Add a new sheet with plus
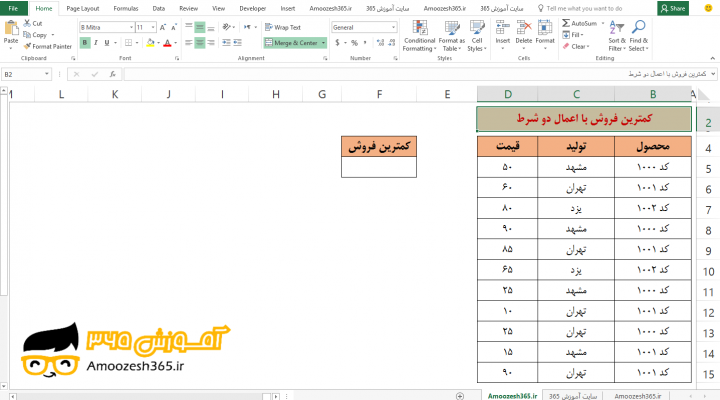This screenshot has height=400, width=720. coord(460,396)
